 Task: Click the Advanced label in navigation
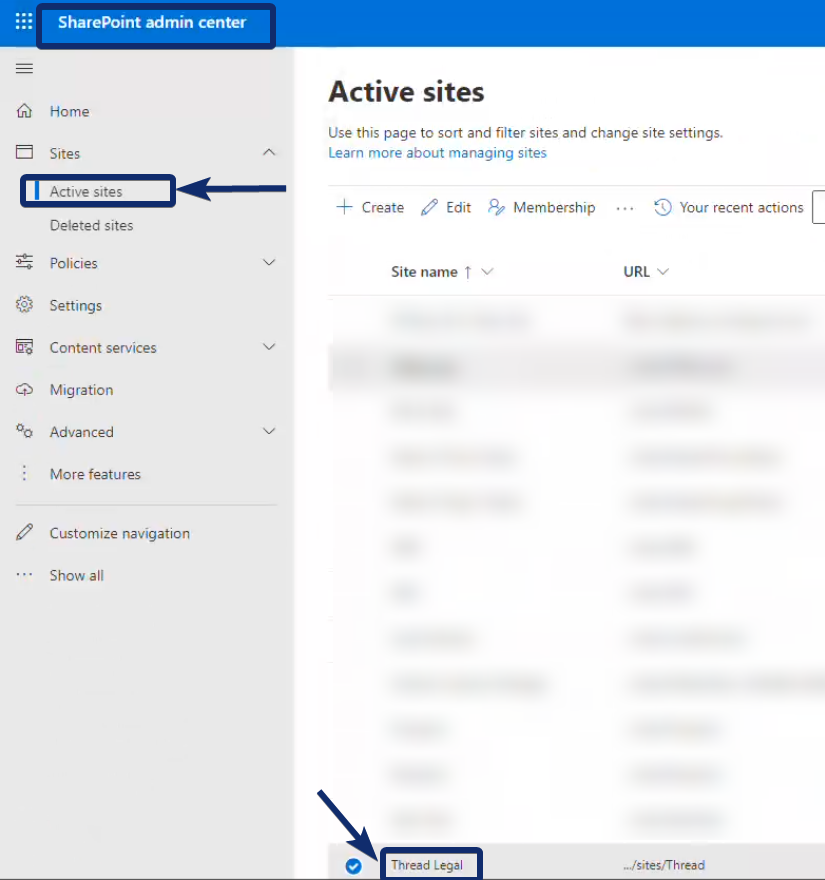(x=81, y=432)
